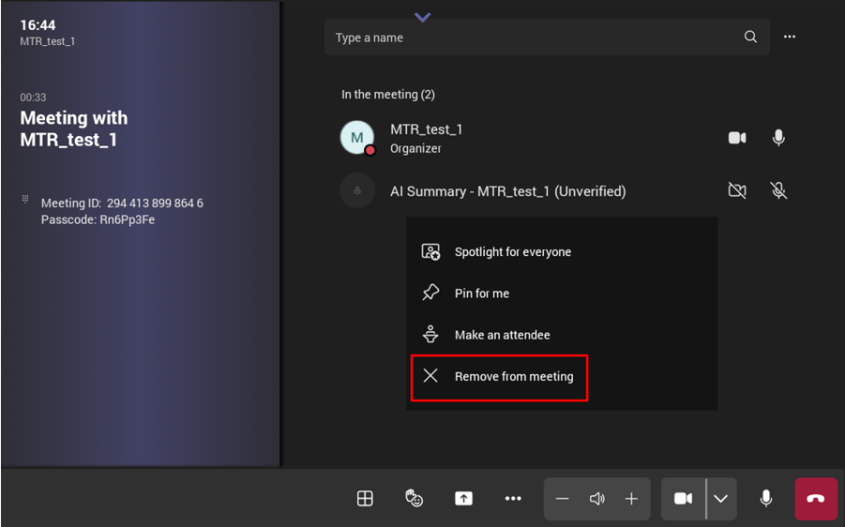Screen dimensions: 845x527
Task: Click the search magnifier icon
Action: (x=750, y=37)
